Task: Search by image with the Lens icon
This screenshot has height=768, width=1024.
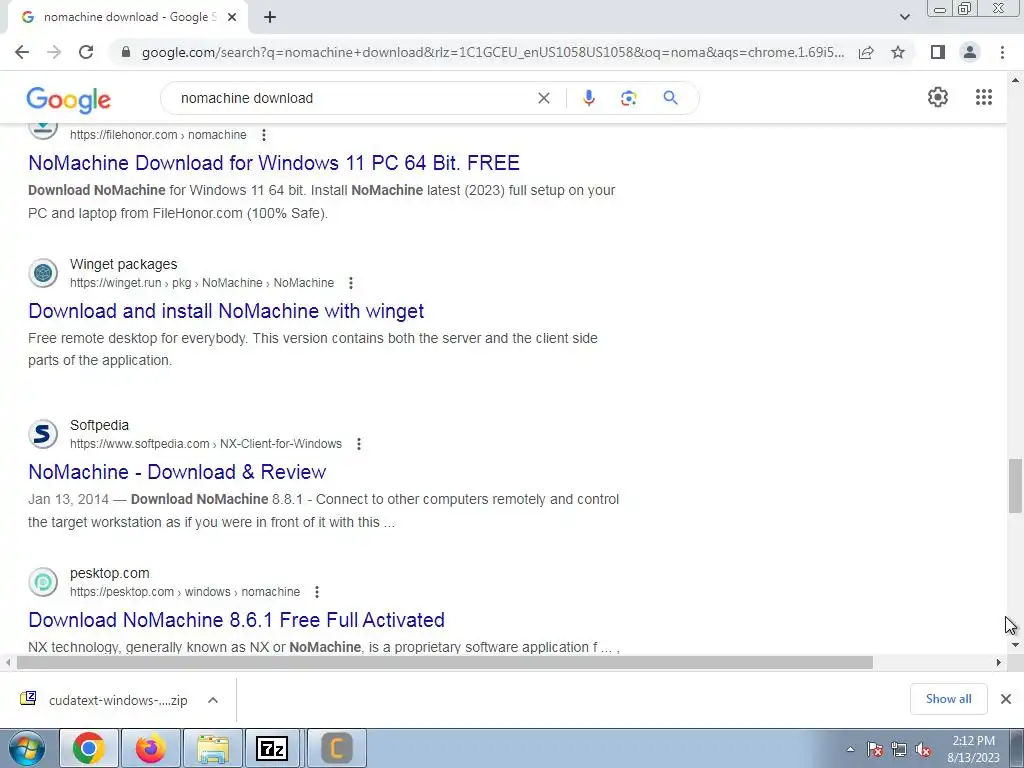Action: pos(628,98)
